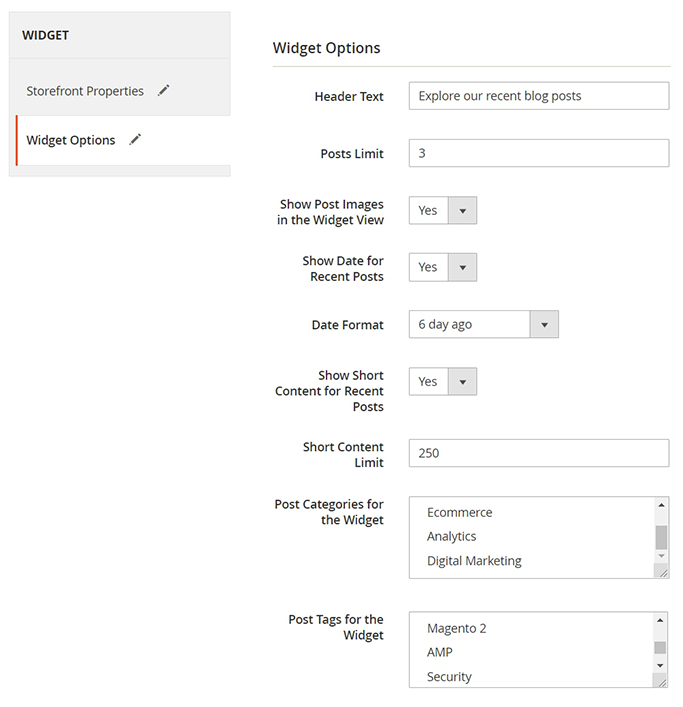Click the Short Content Limit field
The height and width of the screenshot is (707, 683).
538,453
